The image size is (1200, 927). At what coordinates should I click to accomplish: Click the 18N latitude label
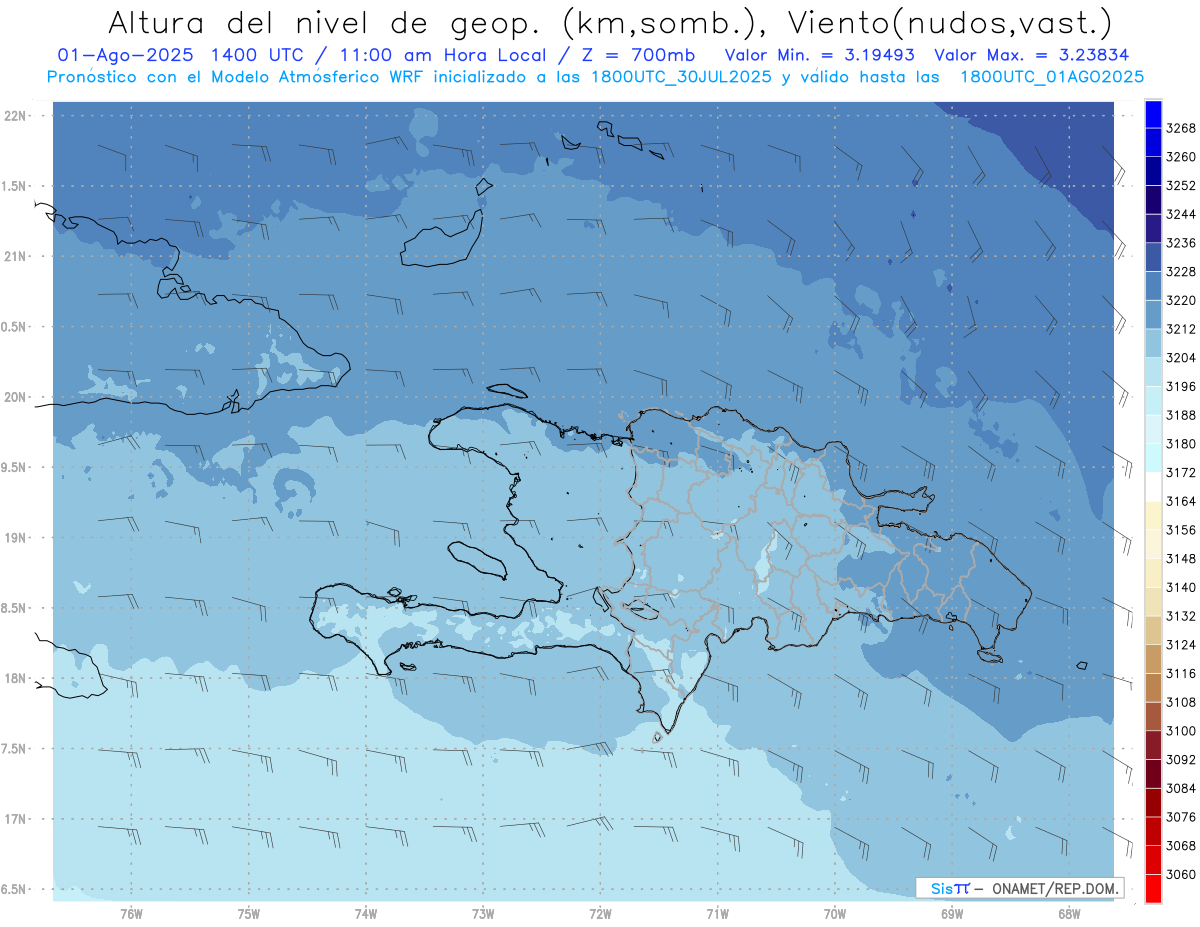(x=15, y=678)
